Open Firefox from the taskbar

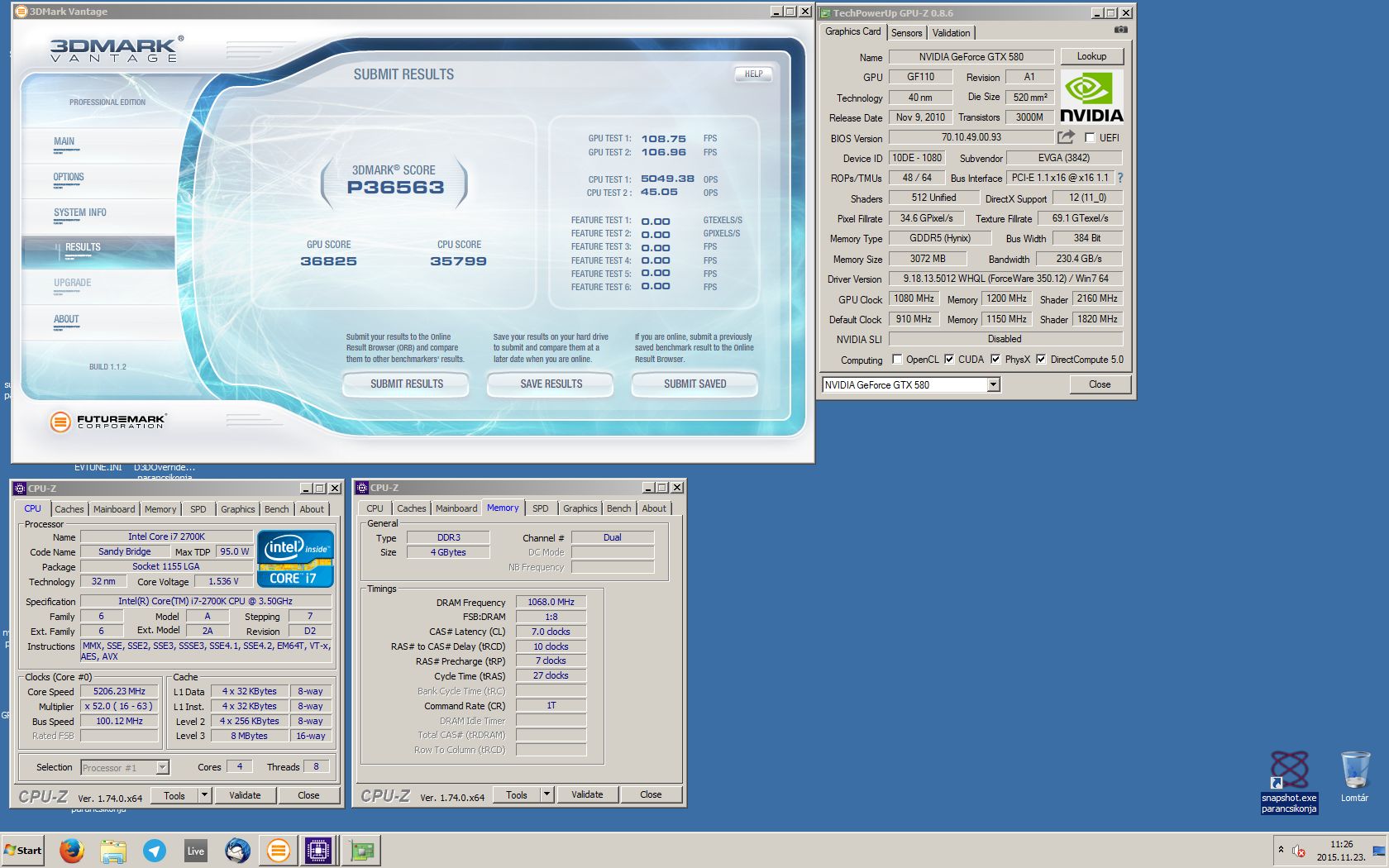(x=72, y=850)
